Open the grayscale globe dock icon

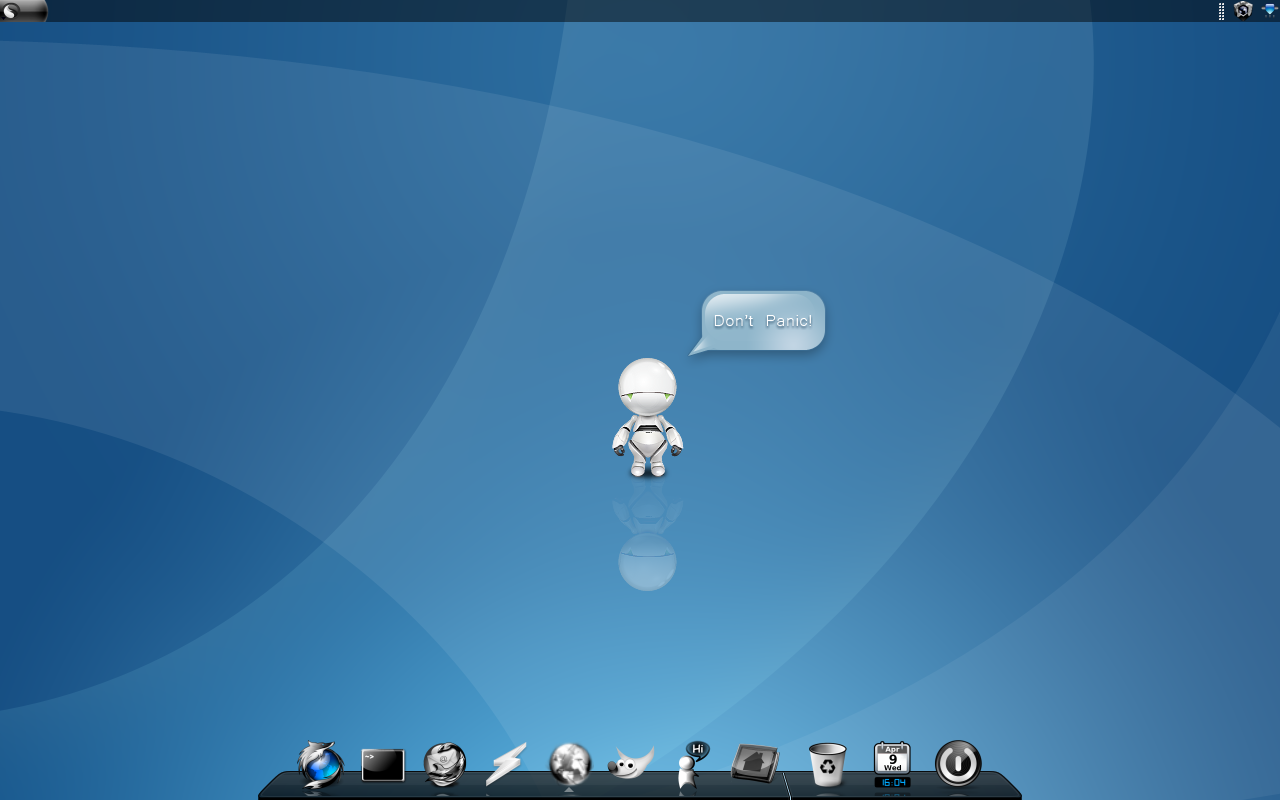(570, 764)
